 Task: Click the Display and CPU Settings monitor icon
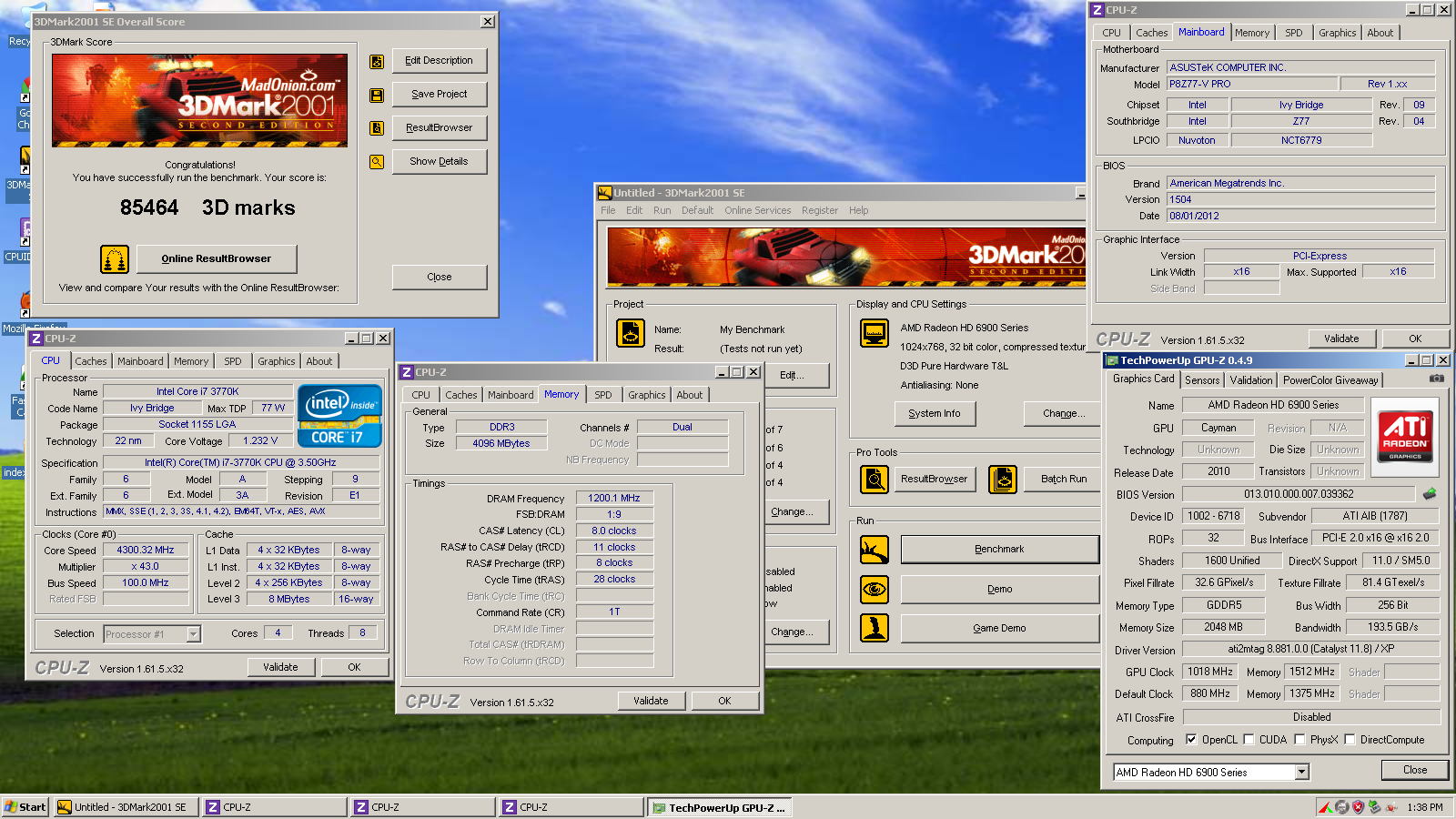pyautogui.click(x=875, y=333)
